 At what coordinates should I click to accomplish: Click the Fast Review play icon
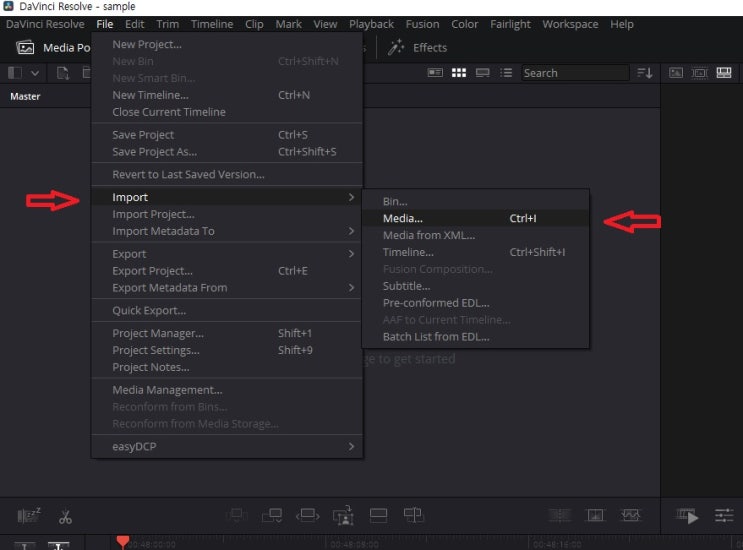[x=688, y=516]
